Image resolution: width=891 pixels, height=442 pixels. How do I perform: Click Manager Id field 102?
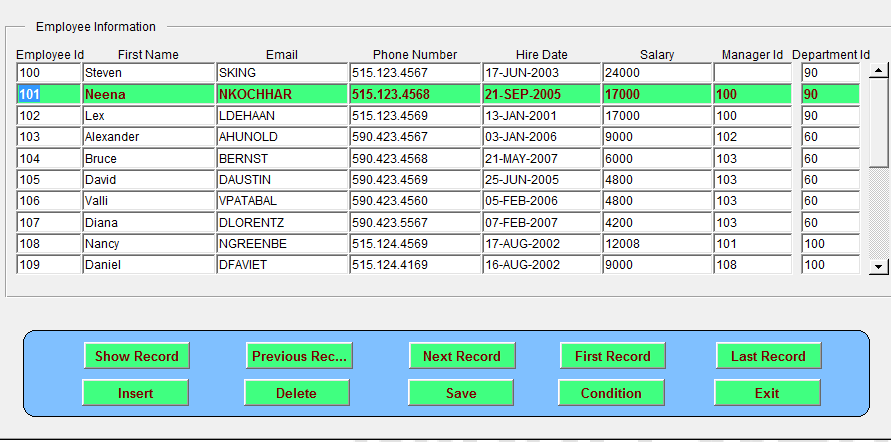(753, 137)
